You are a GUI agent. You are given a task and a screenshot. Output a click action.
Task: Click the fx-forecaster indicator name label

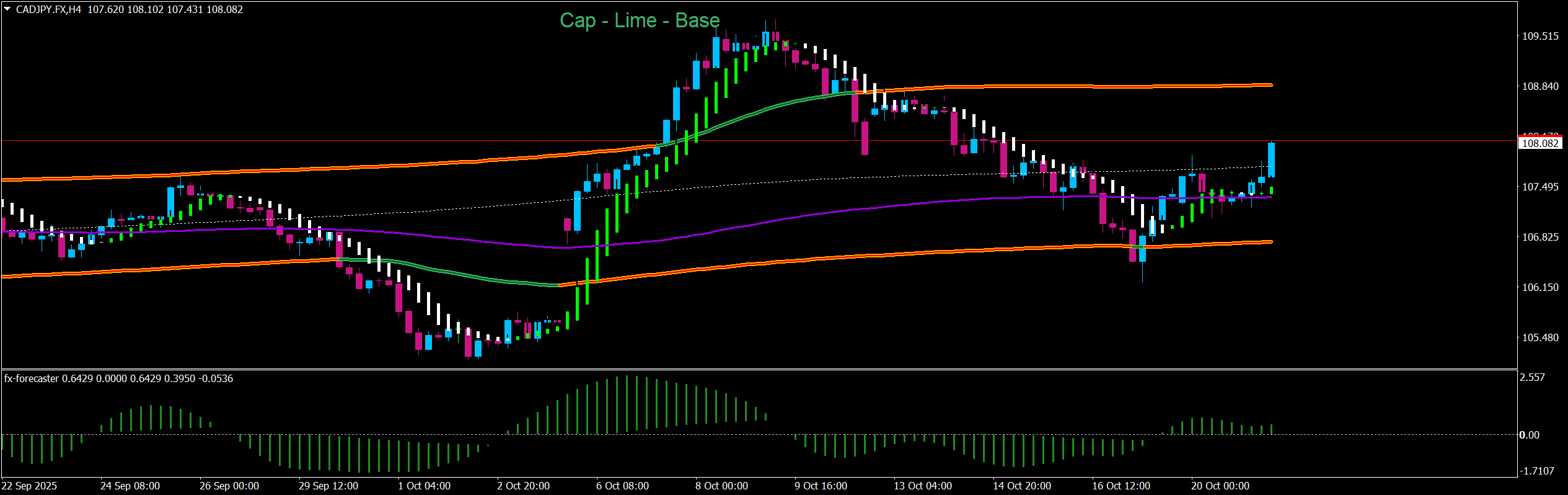(x=32, y=378)
